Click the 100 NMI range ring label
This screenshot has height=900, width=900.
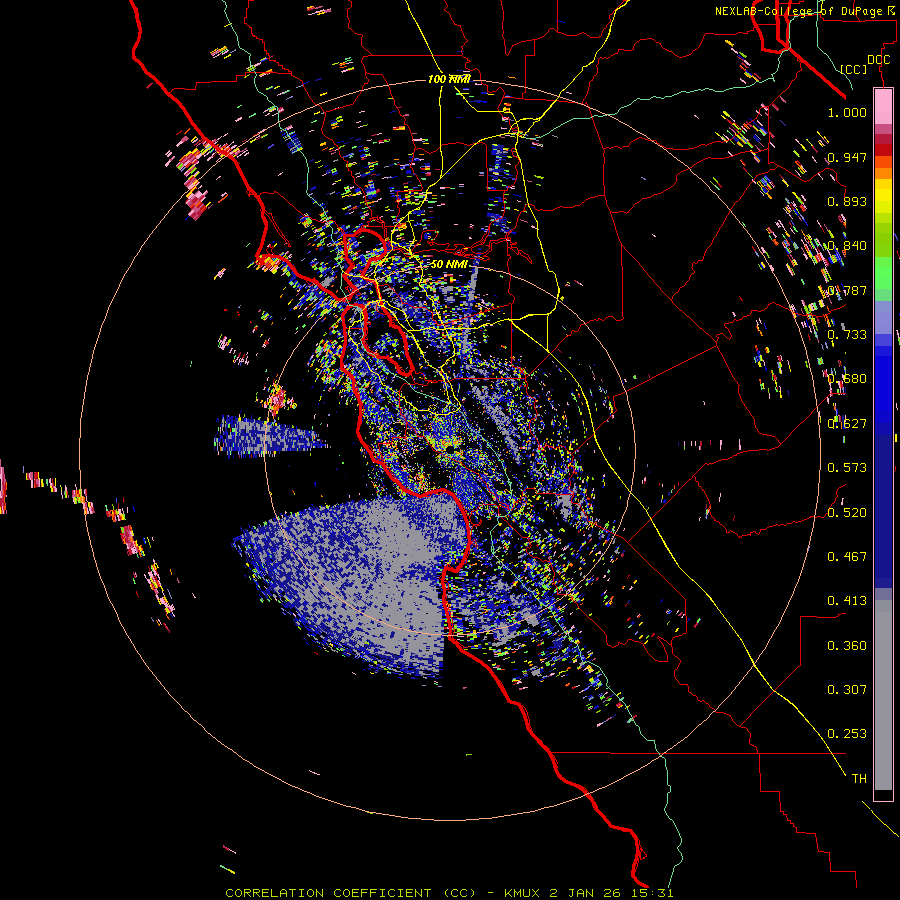tap(449, 79)
